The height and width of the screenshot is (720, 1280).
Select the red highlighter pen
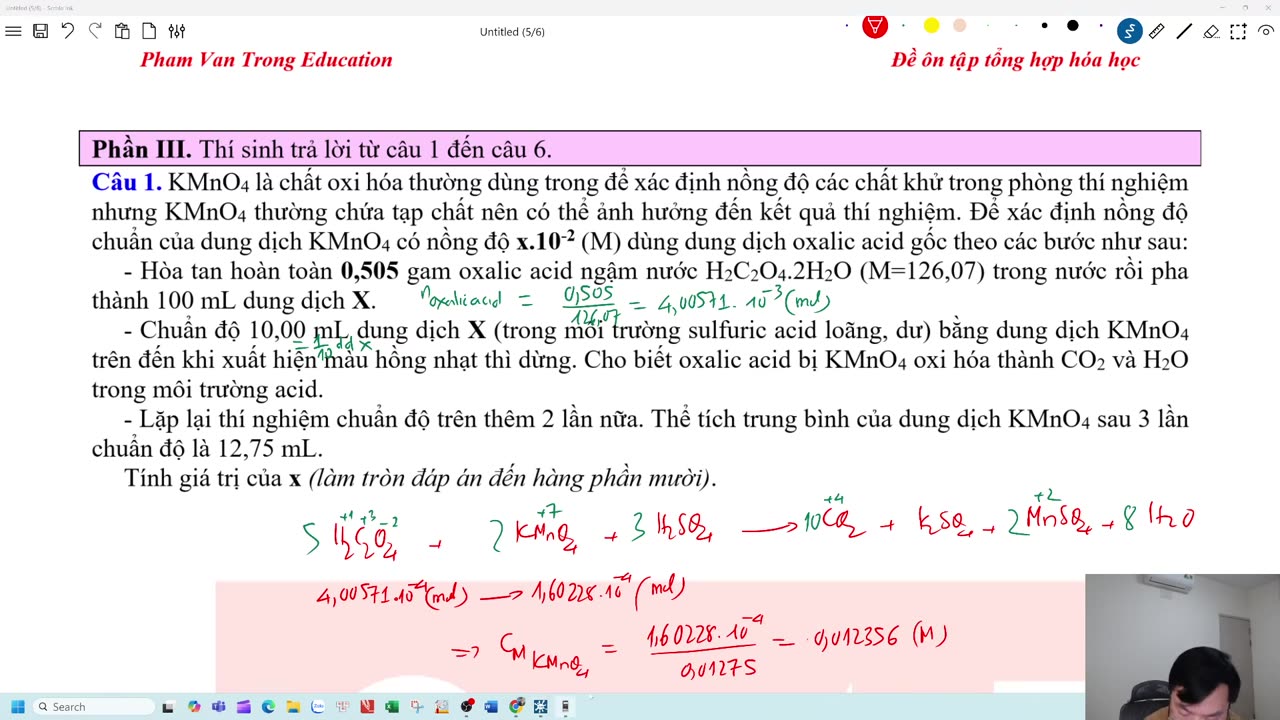[875, 27]
